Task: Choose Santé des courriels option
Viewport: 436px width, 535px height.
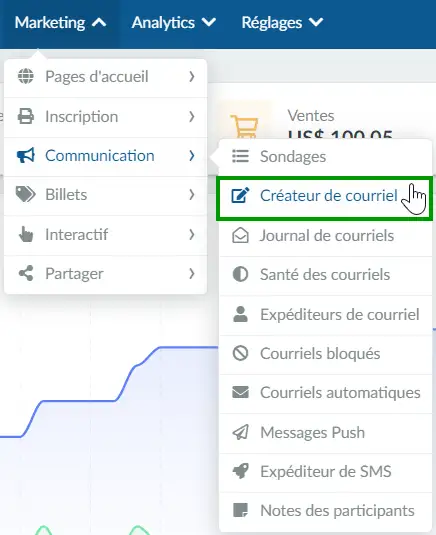Action: coord(325,275)
